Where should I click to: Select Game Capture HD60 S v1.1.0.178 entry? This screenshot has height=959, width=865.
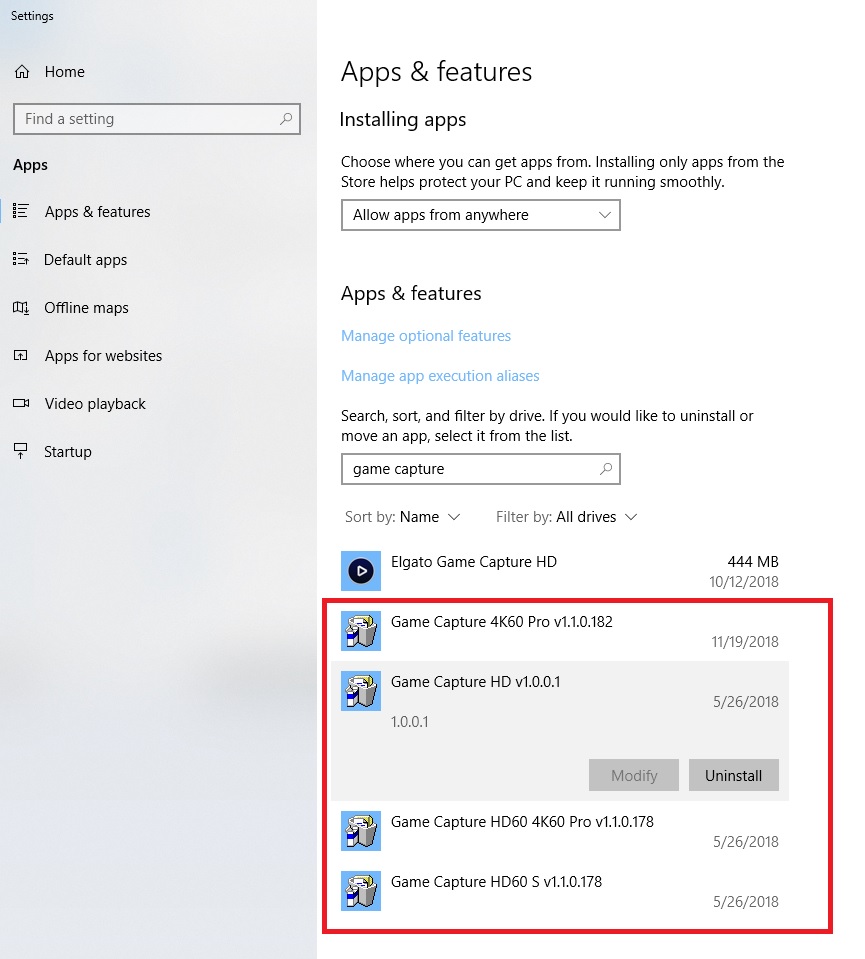(560, 891)
